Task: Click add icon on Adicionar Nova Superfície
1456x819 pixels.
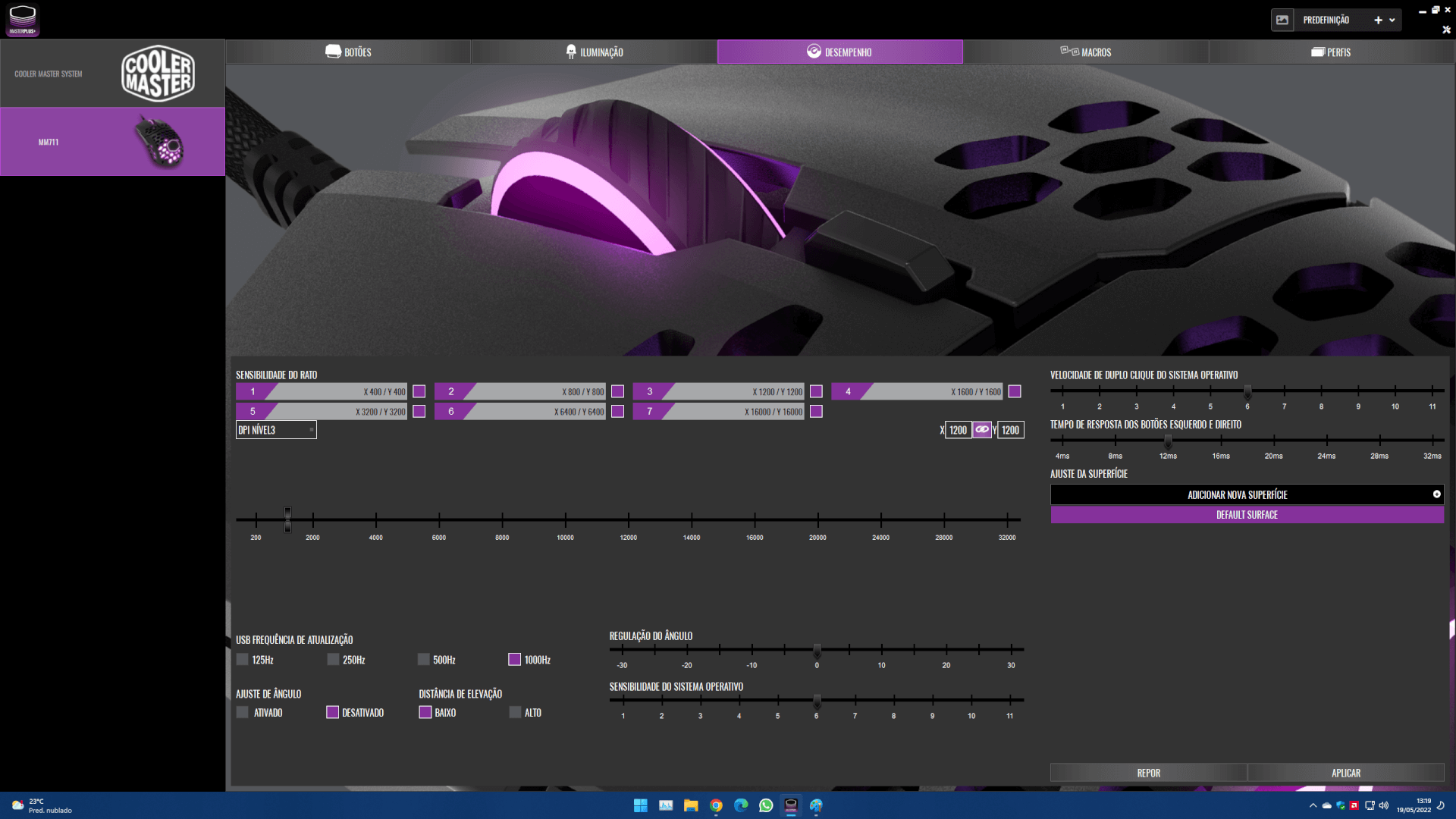Action: pos(1436,494)
